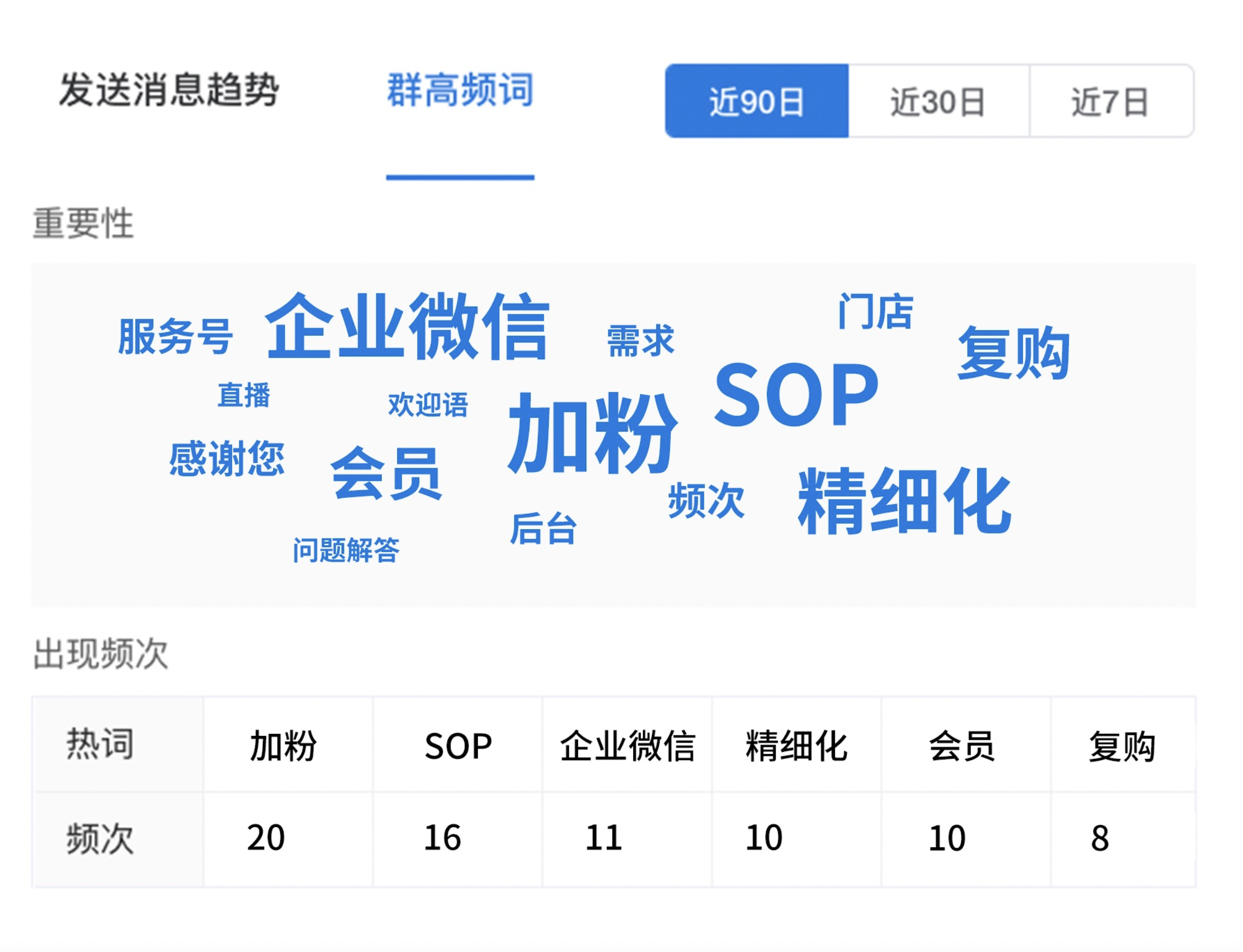Click the word 会员 in the word cloud
The image size is (1243, 952).
click(386, 473)
